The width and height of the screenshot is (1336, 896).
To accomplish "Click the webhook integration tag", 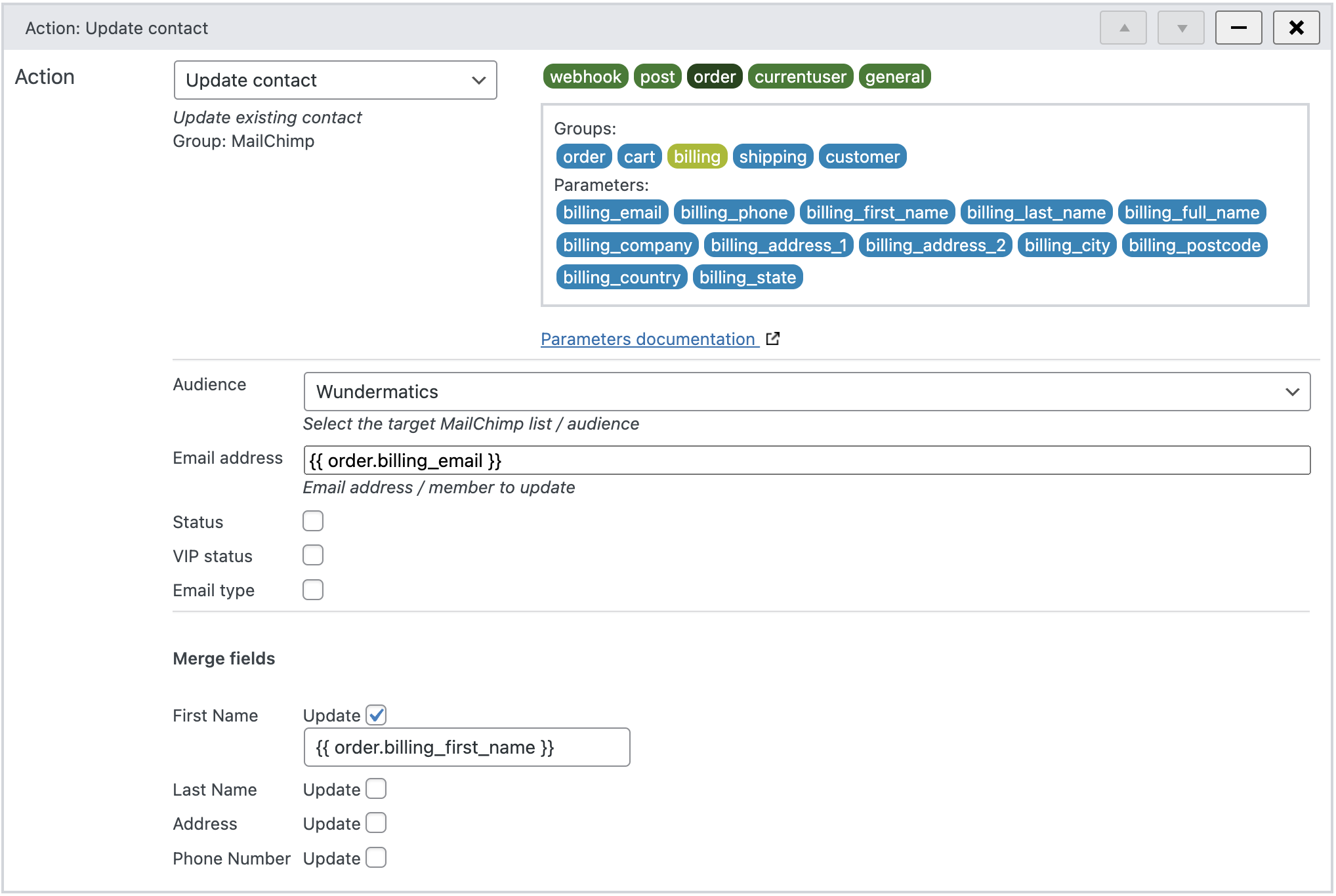I will pyautogui.click(x=585, y=76).
